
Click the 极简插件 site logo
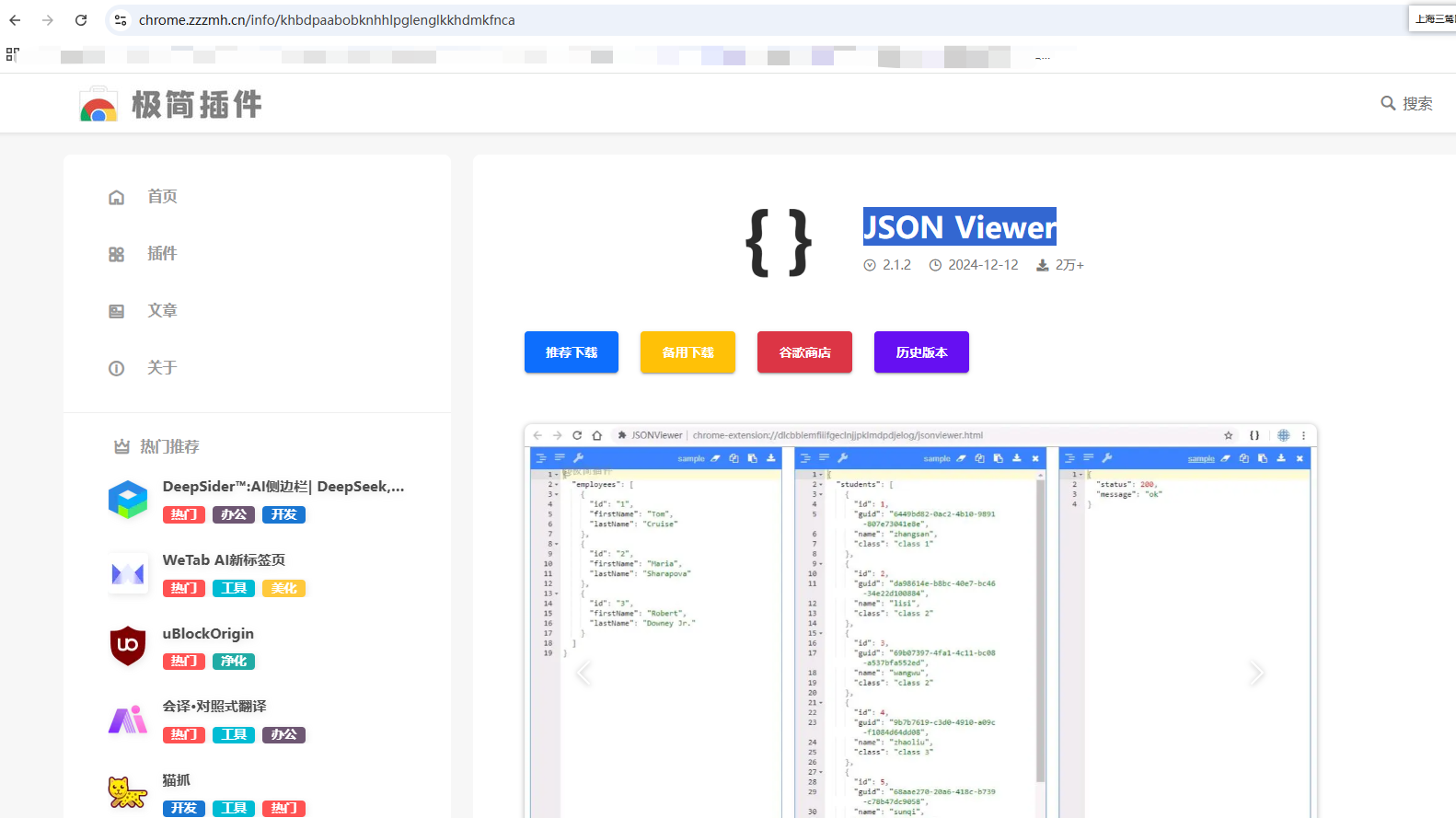pyautogui.click(x=171, y=104)
